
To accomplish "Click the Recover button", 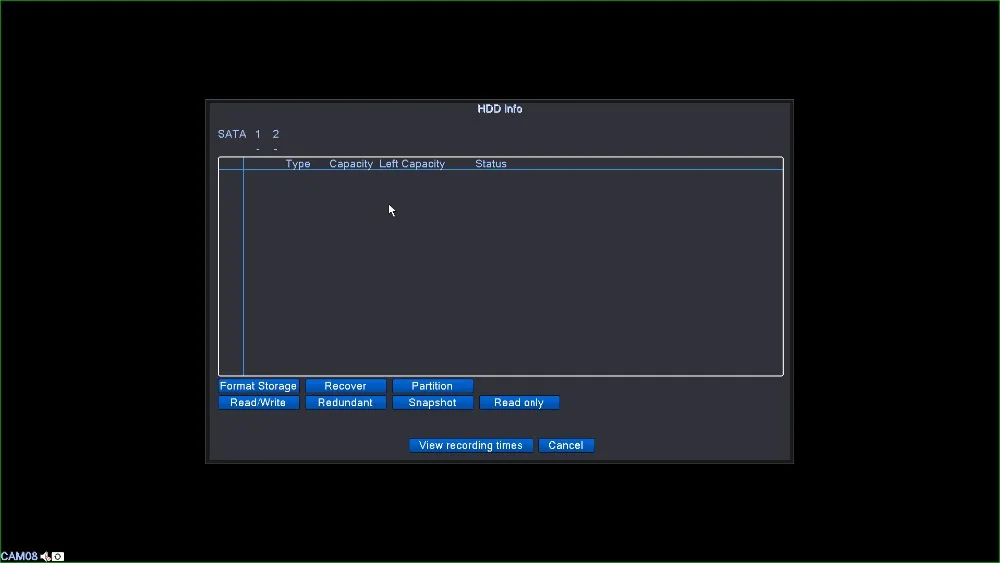I will (x=345, y=386).
